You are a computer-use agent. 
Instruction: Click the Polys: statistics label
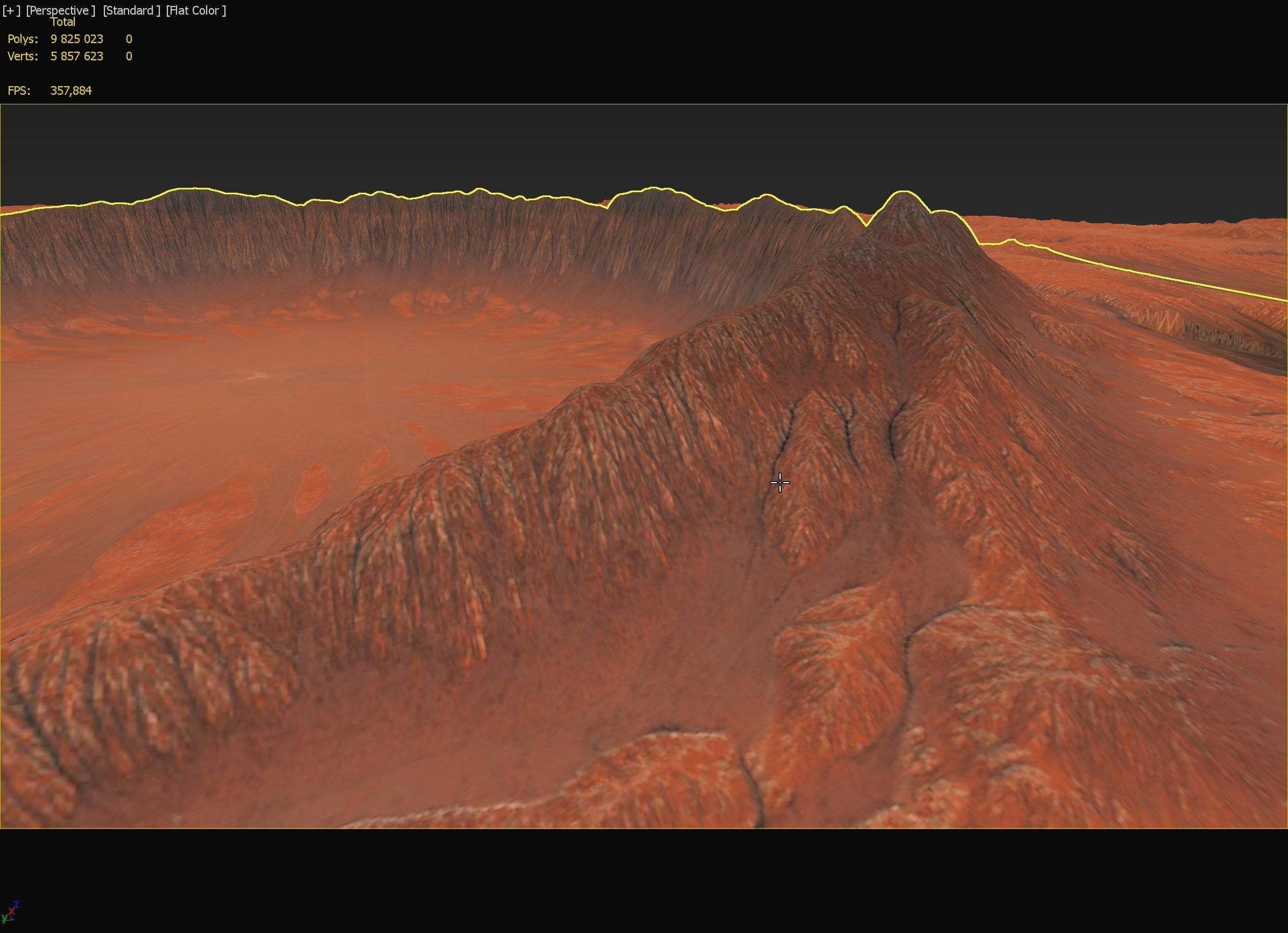(23, 39)
